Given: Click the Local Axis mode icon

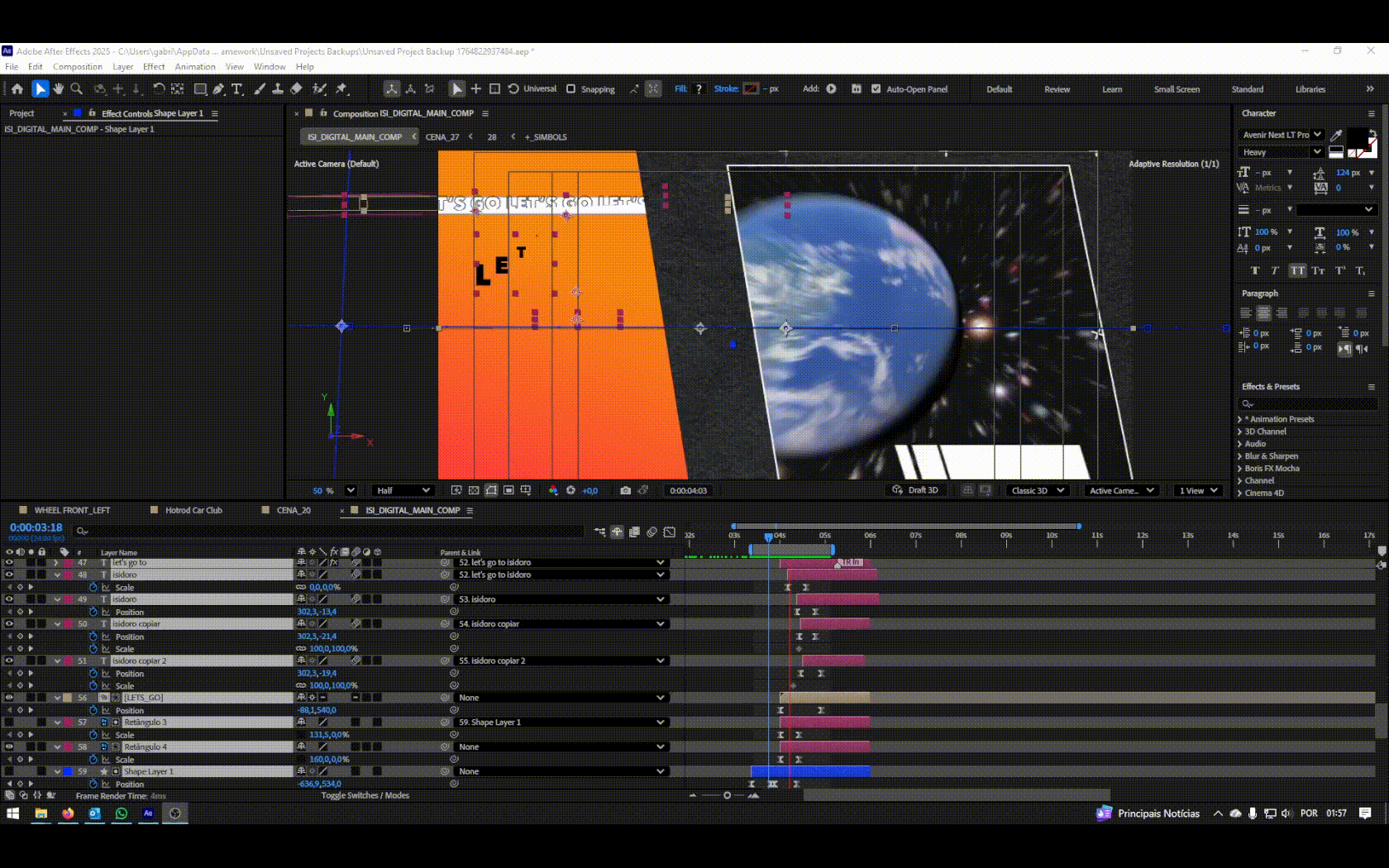Looking at the screenshot, I should pyautogui.click(x=392, y=88).
